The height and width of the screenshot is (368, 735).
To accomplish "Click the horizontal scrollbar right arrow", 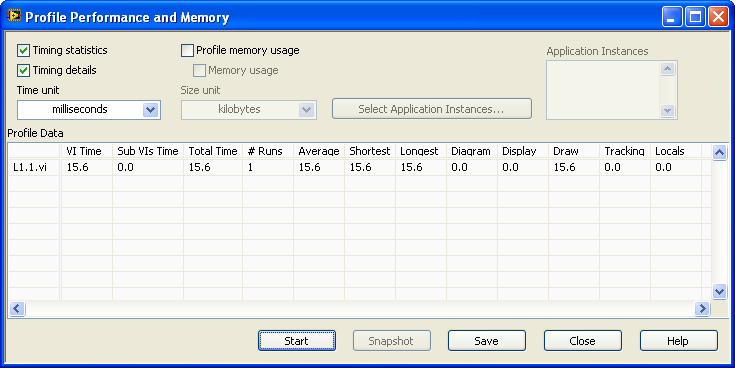I will [702, 308].
